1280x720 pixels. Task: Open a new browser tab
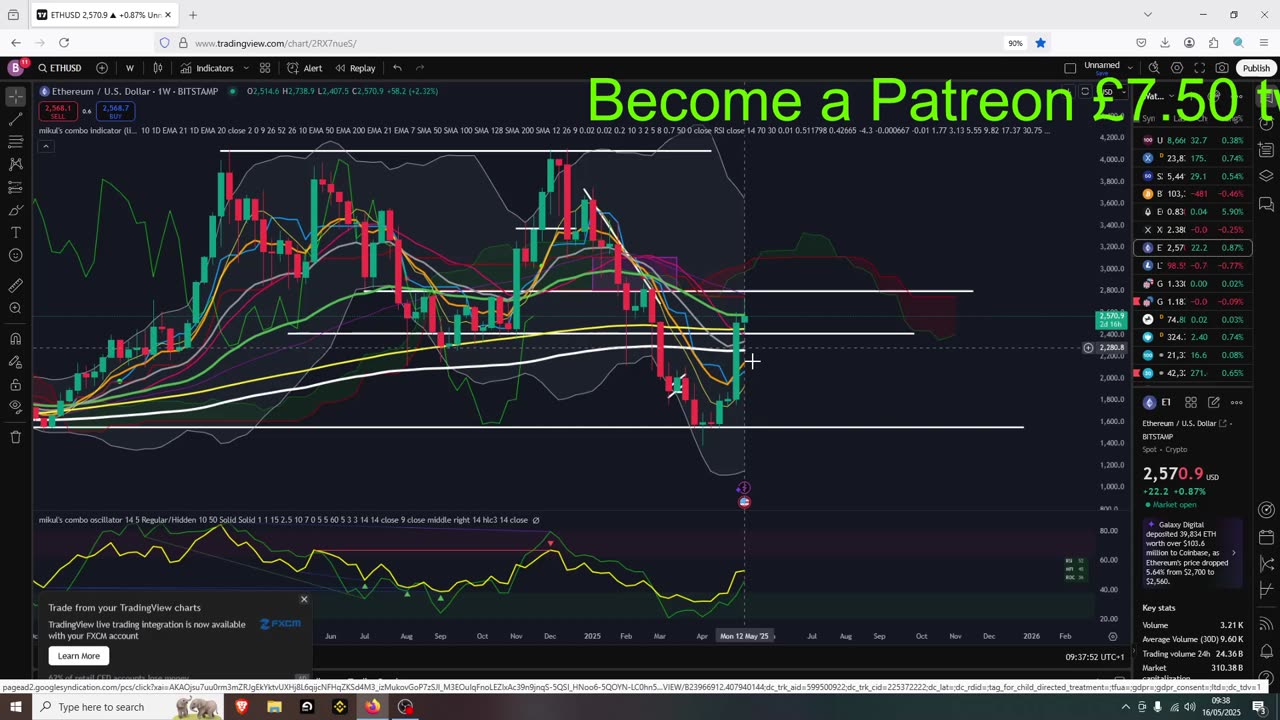pos(193,15)
